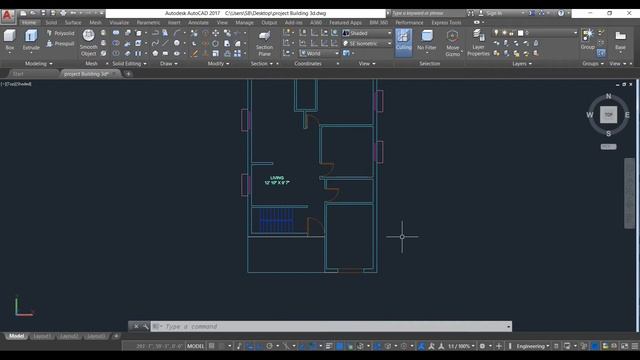
Task: Select the Move Gizmo tool
Action: 452,43
